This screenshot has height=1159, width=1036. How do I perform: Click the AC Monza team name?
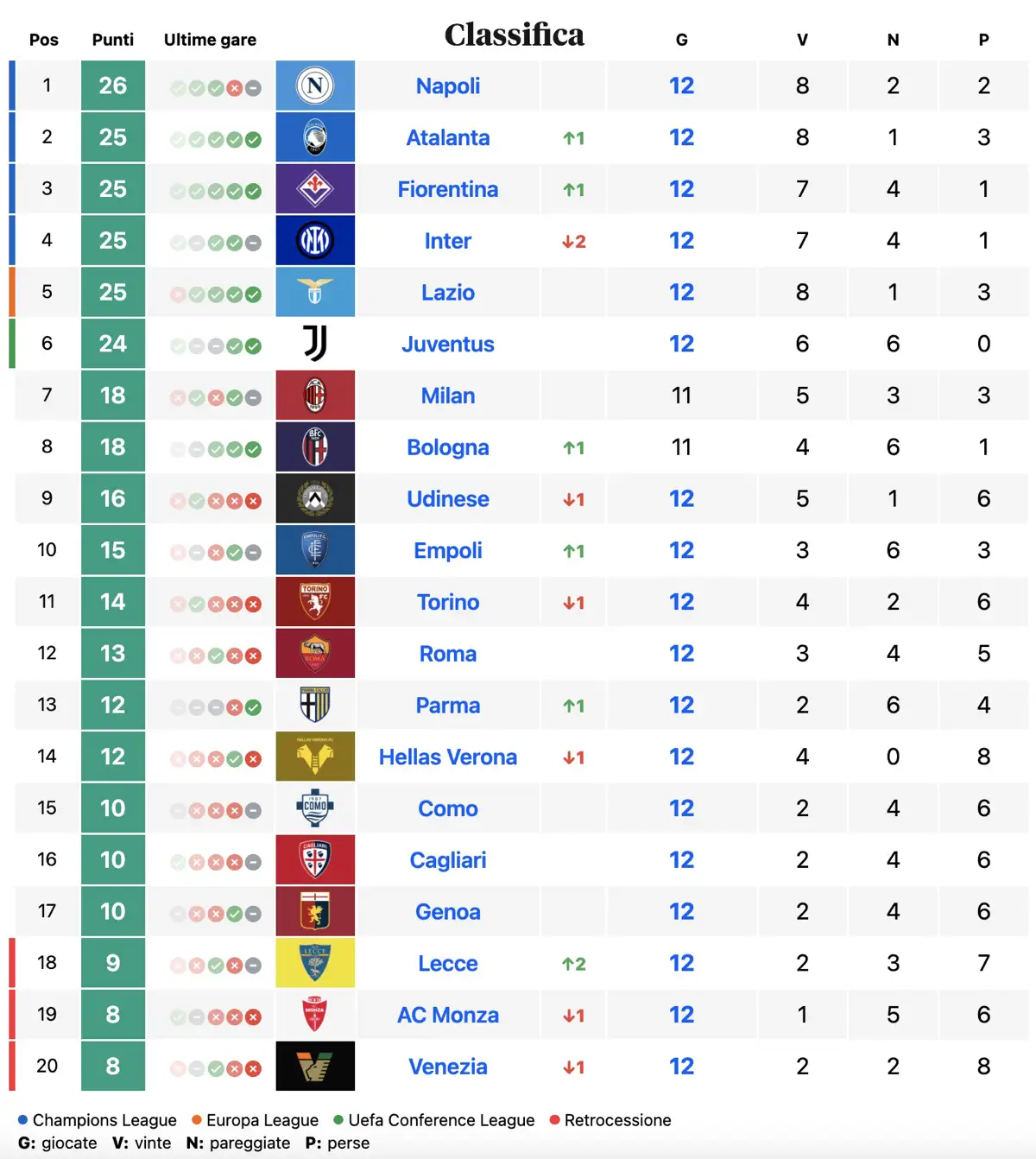(448, 1015)
